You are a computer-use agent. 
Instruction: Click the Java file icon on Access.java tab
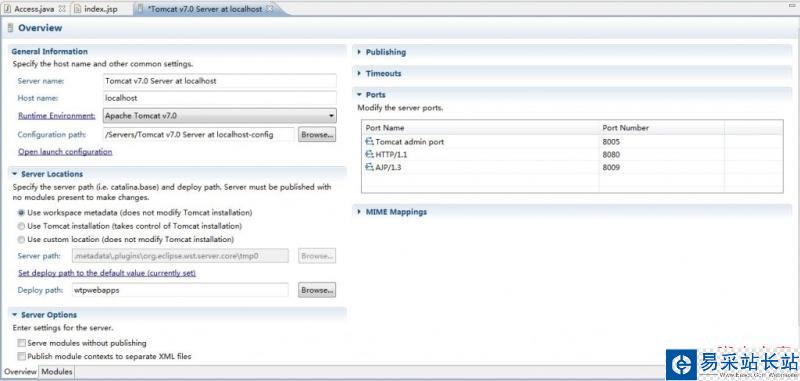coord(8,9)
